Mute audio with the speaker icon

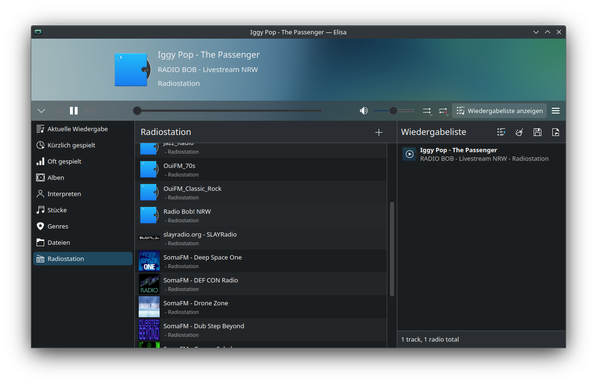click(x=364, y=111)
